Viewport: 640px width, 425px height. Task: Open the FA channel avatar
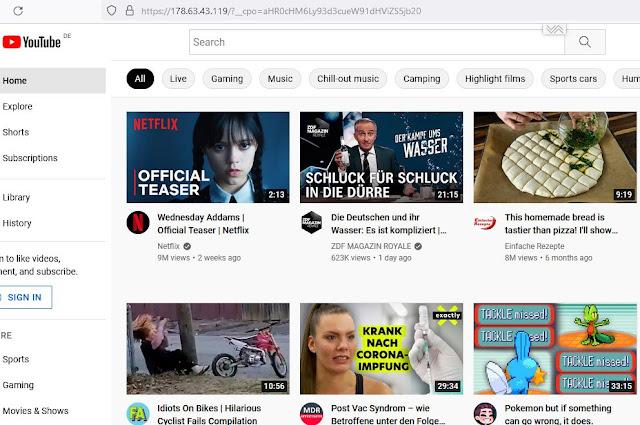138,414
